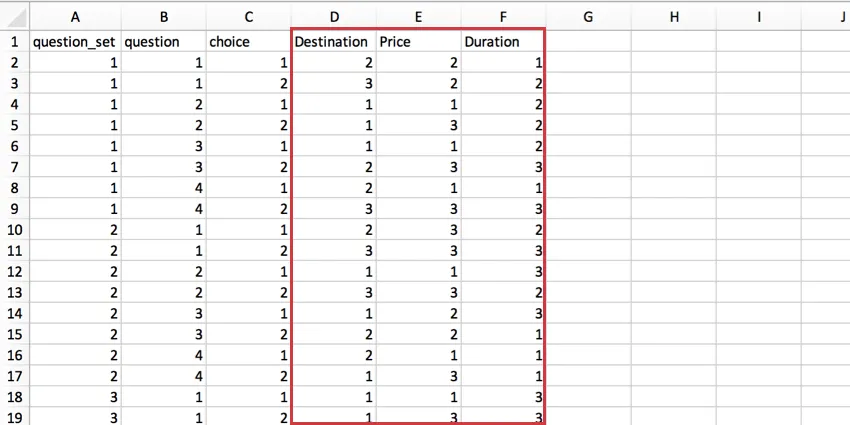
Task: Click column I header
Action: 759,16
